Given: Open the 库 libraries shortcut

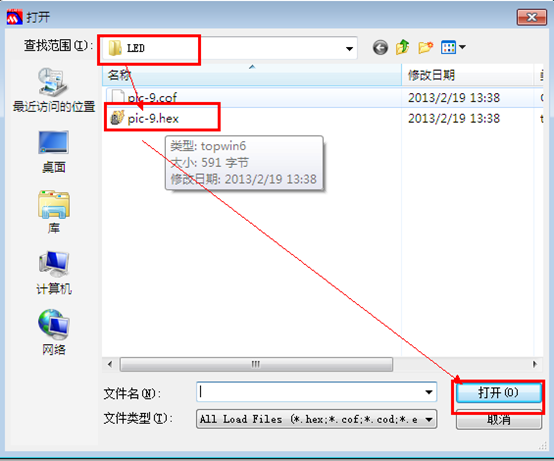Looking at the screenshot, I should 54,212.
